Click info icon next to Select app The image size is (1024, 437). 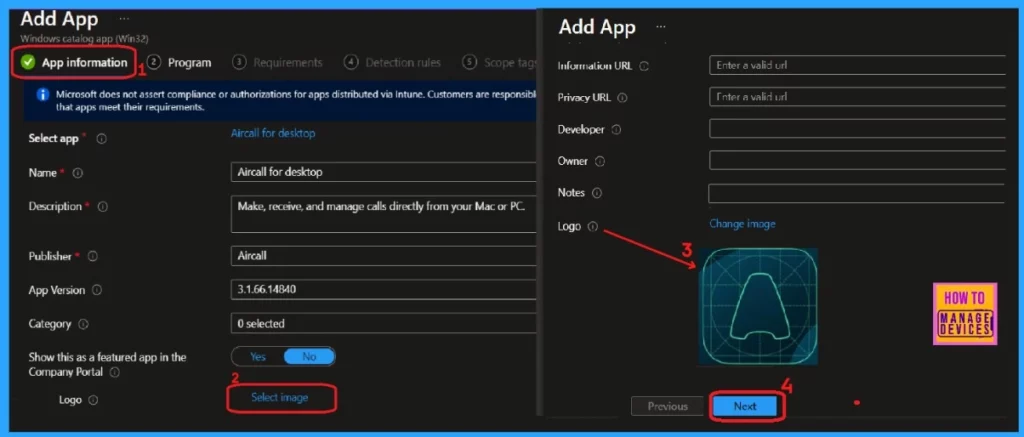[102, 139]
